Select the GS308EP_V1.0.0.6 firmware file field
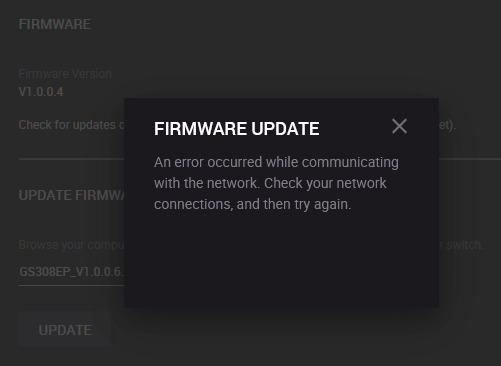Screen dimensions: 501x366 tap(72, 272)
